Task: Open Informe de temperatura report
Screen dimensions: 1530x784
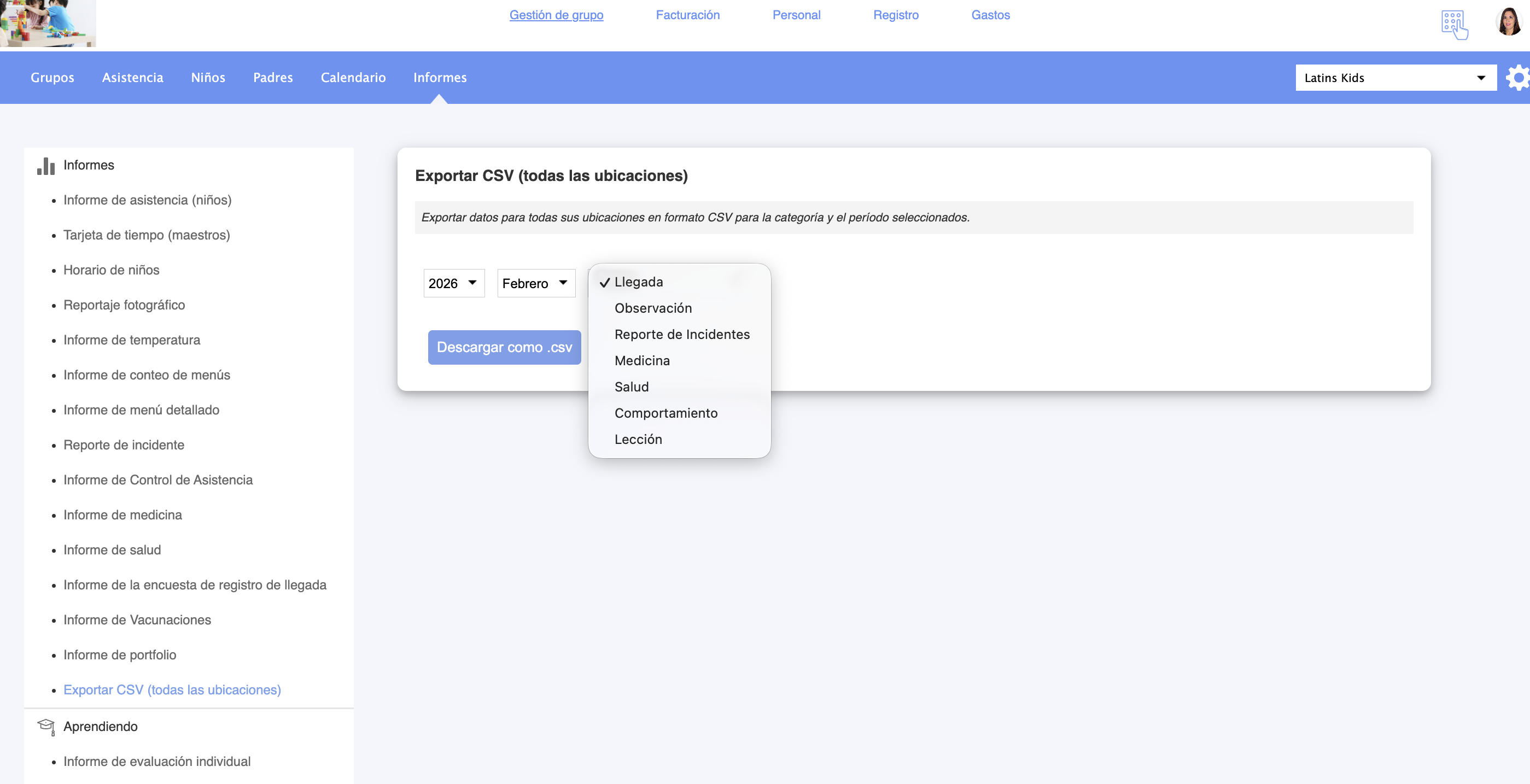Action: click(132, 340)
